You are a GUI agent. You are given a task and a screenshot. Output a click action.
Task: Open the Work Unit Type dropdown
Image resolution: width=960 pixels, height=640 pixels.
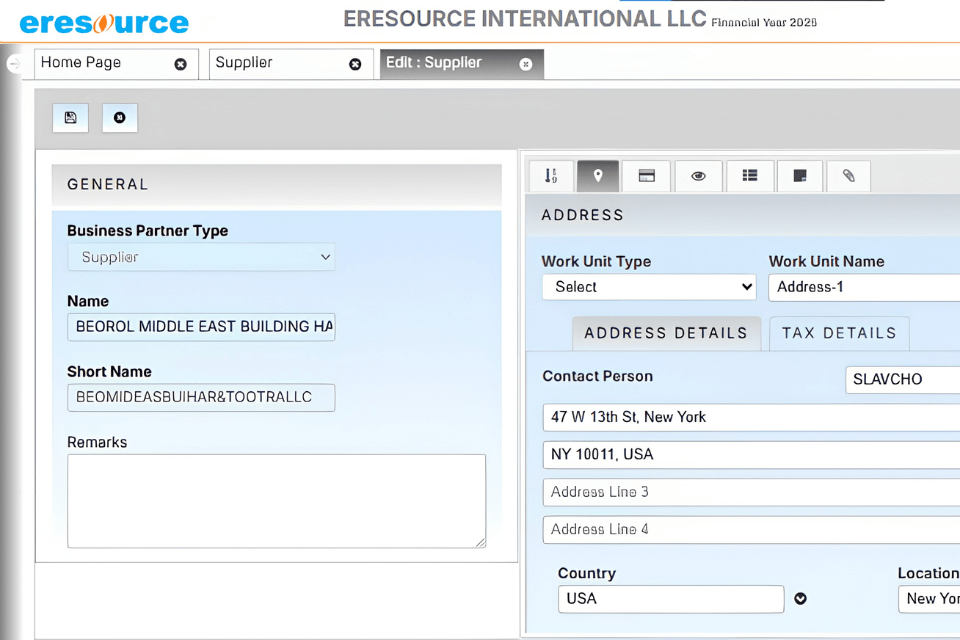point(649,287)
